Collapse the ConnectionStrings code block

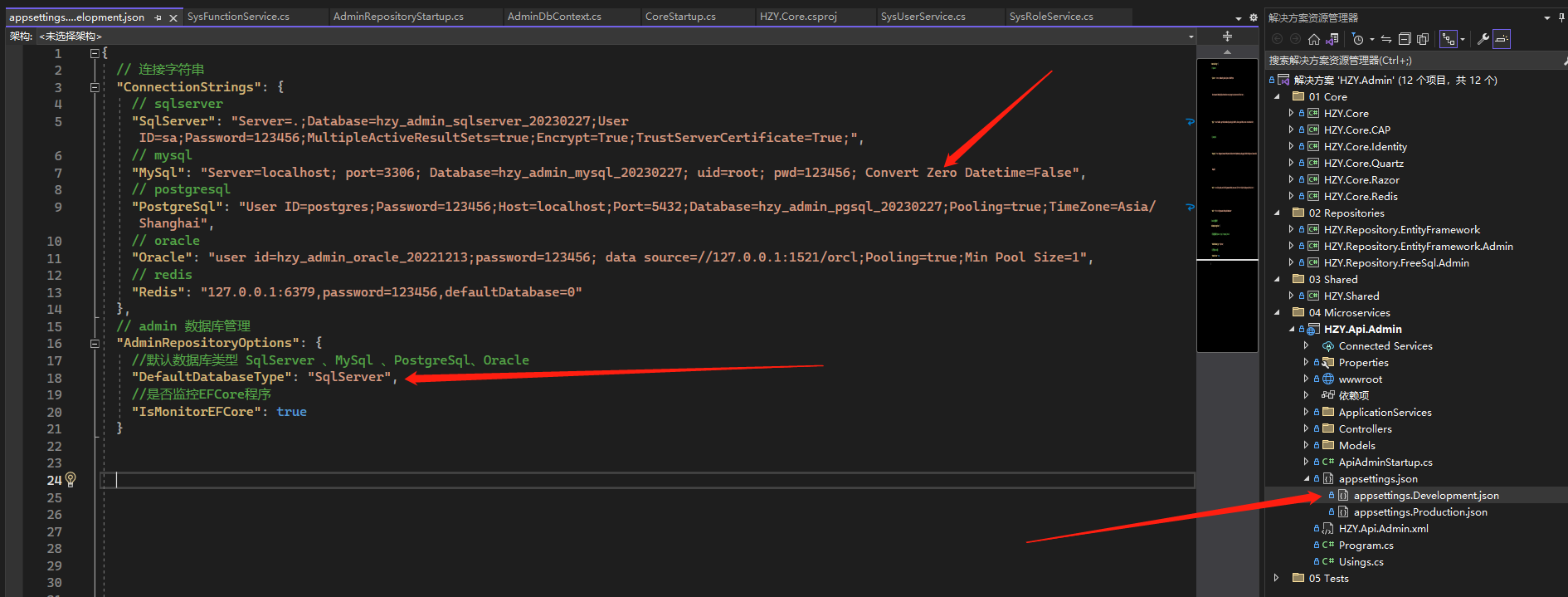[95, 87]
